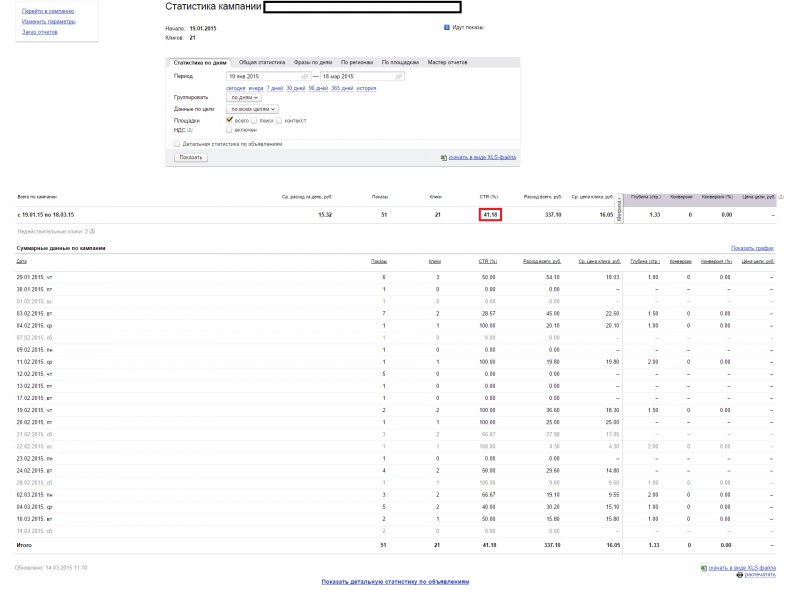Switch to the Общая статистика tab

coord(262,62)
